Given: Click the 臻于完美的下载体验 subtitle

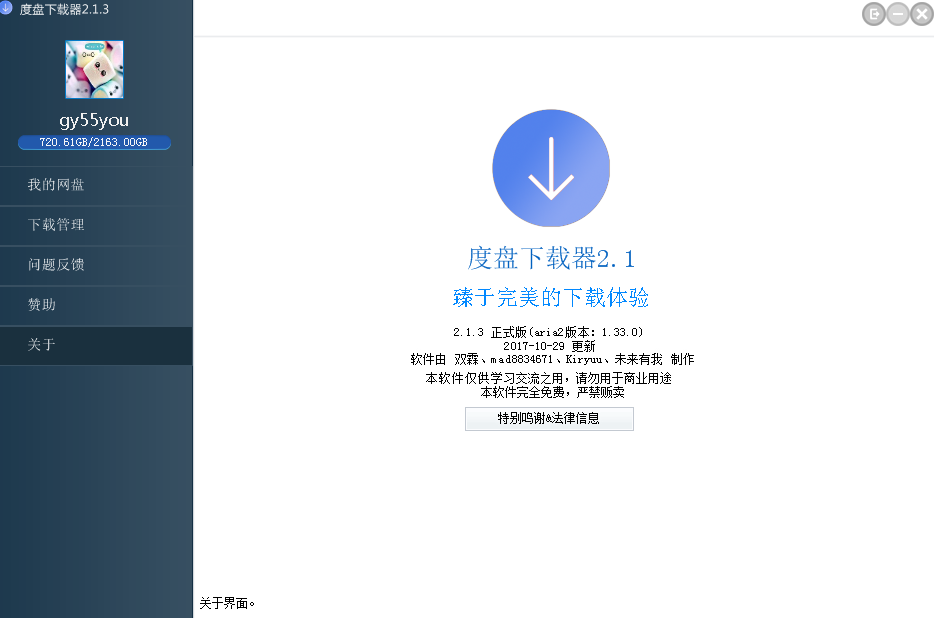Looking at the screenshot, I should click(x=550, y=297).
